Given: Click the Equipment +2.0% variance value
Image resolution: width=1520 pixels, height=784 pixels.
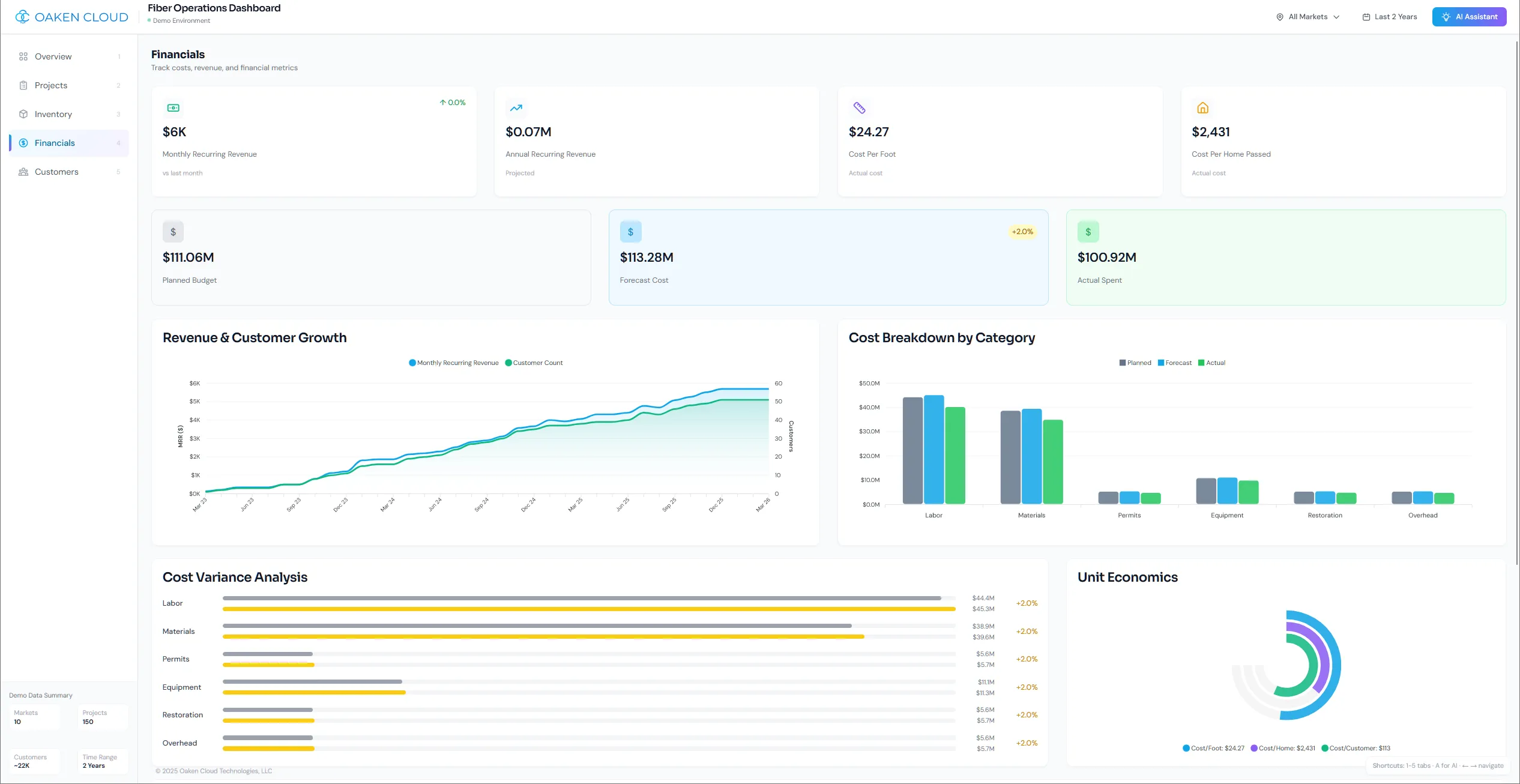Looking at the screenshot, I should [1027, 687].
